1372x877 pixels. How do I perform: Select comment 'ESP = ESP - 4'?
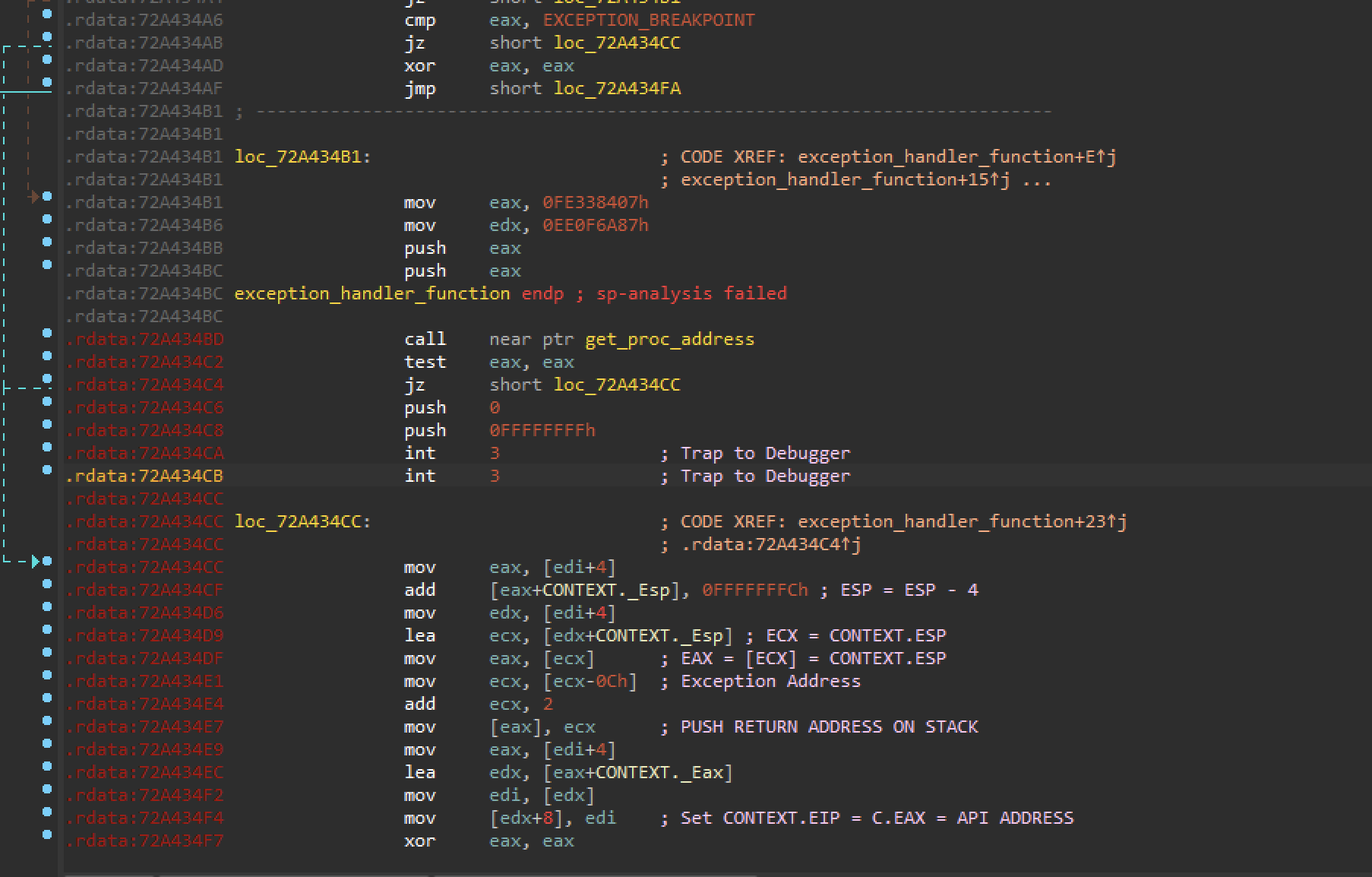[x=909, y=590]
